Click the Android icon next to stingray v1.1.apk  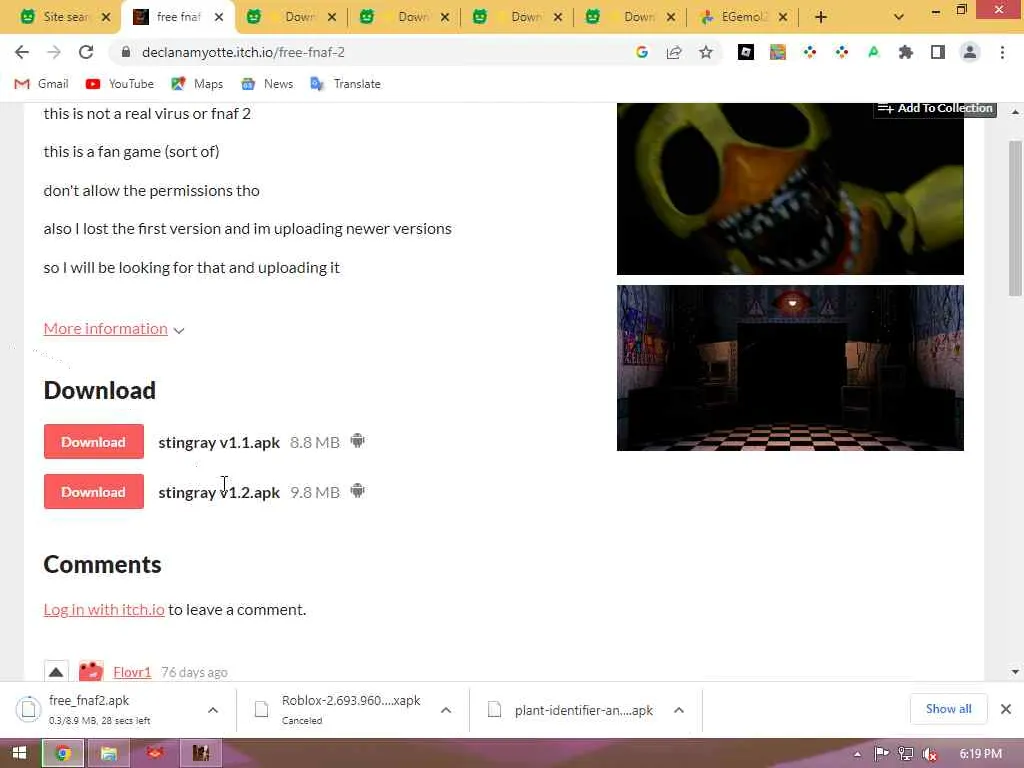pos(357,441)
